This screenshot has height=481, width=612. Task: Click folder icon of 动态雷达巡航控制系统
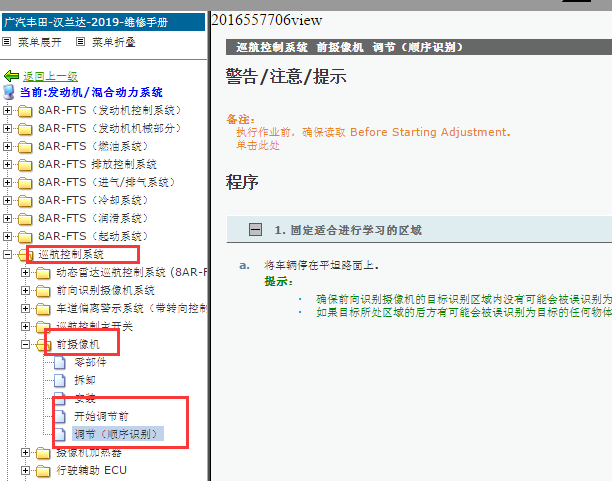click(x=43, y=273)
